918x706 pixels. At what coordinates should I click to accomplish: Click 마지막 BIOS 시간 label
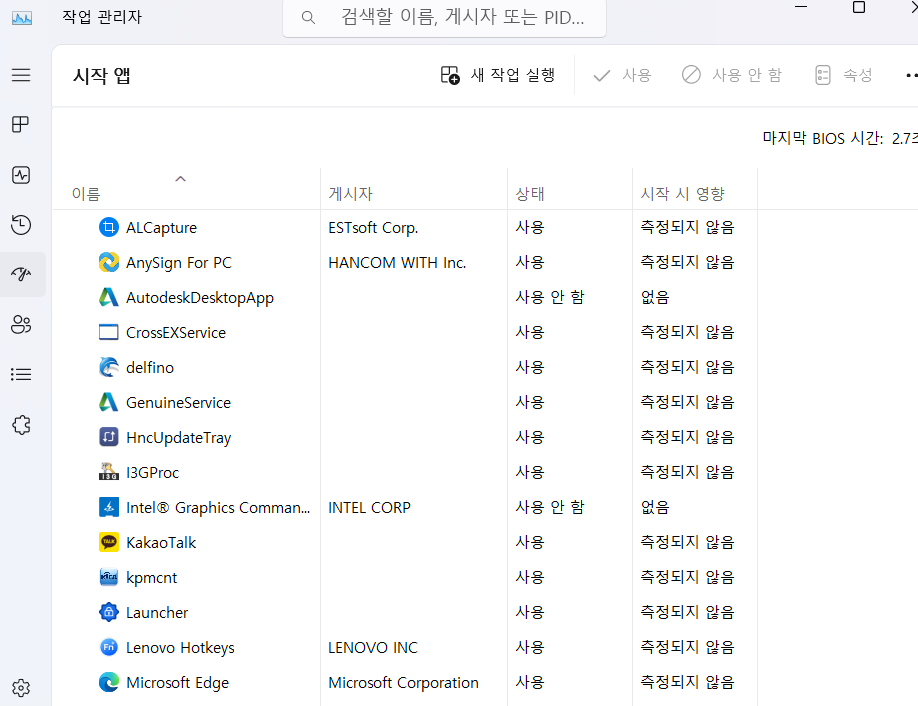tap(823, 138)
